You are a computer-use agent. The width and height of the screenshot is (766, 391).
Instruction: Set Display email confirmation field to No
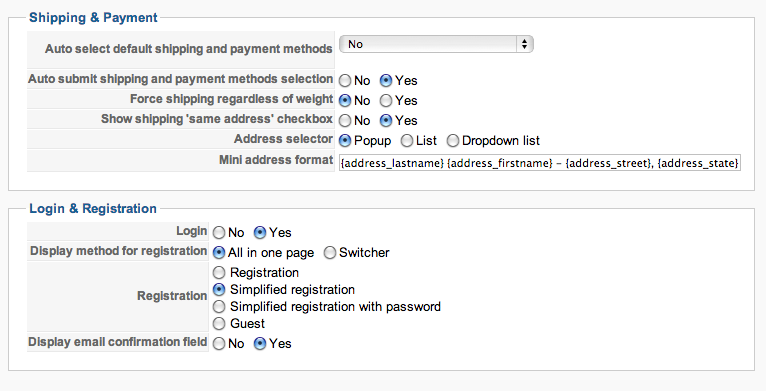click(219, 344)
